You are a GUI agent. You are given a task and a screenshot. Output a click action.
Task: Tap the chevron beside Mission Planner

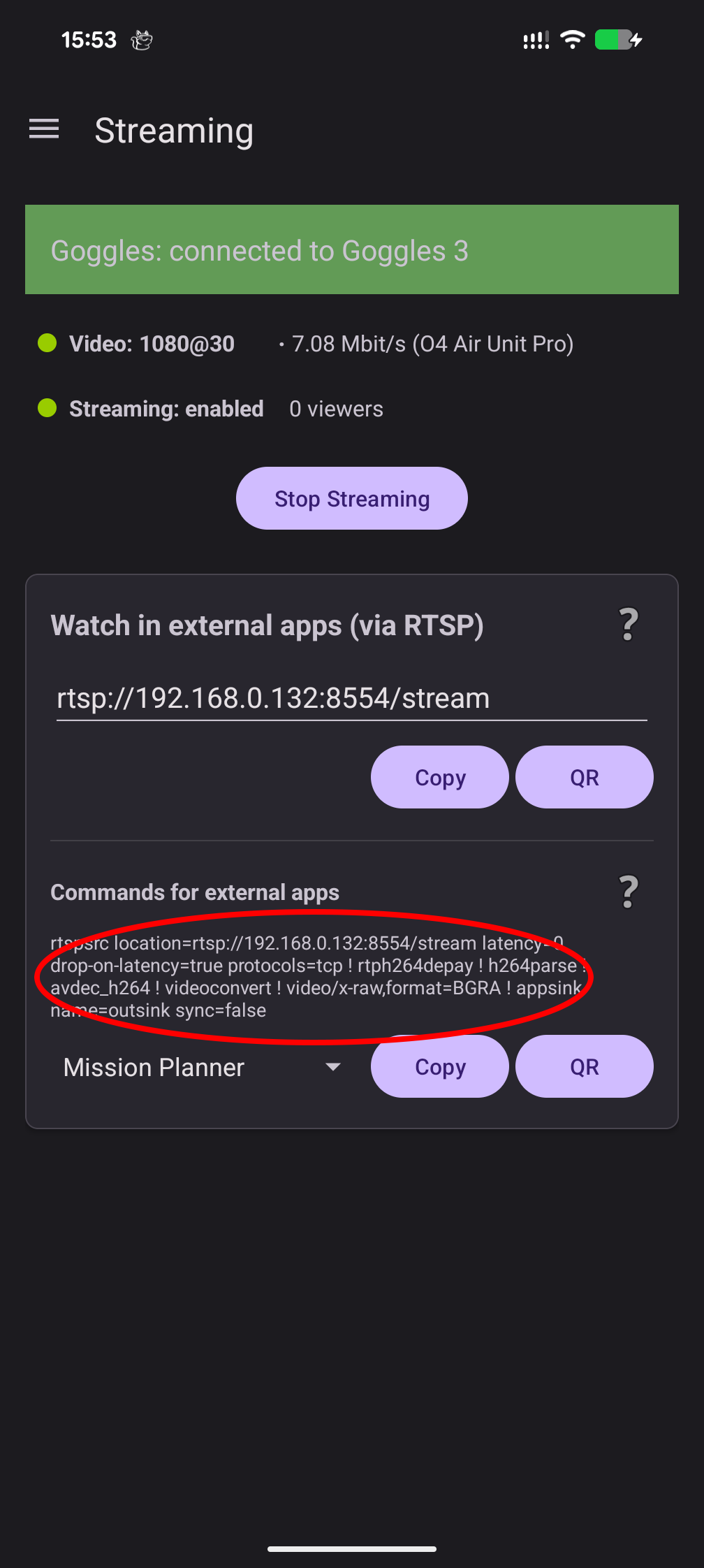pyautogui.click(x=333, y=1067)
